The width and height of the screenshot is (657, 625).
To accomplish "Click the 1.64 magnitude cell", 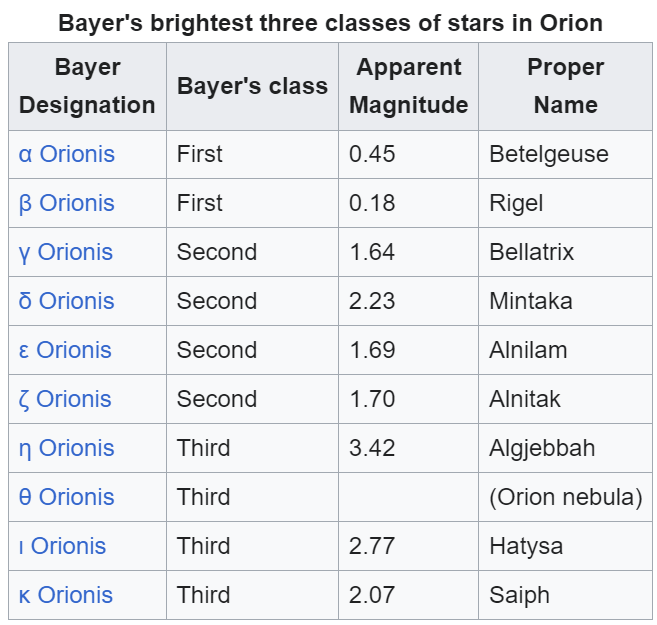I will [x=409, y=252].
